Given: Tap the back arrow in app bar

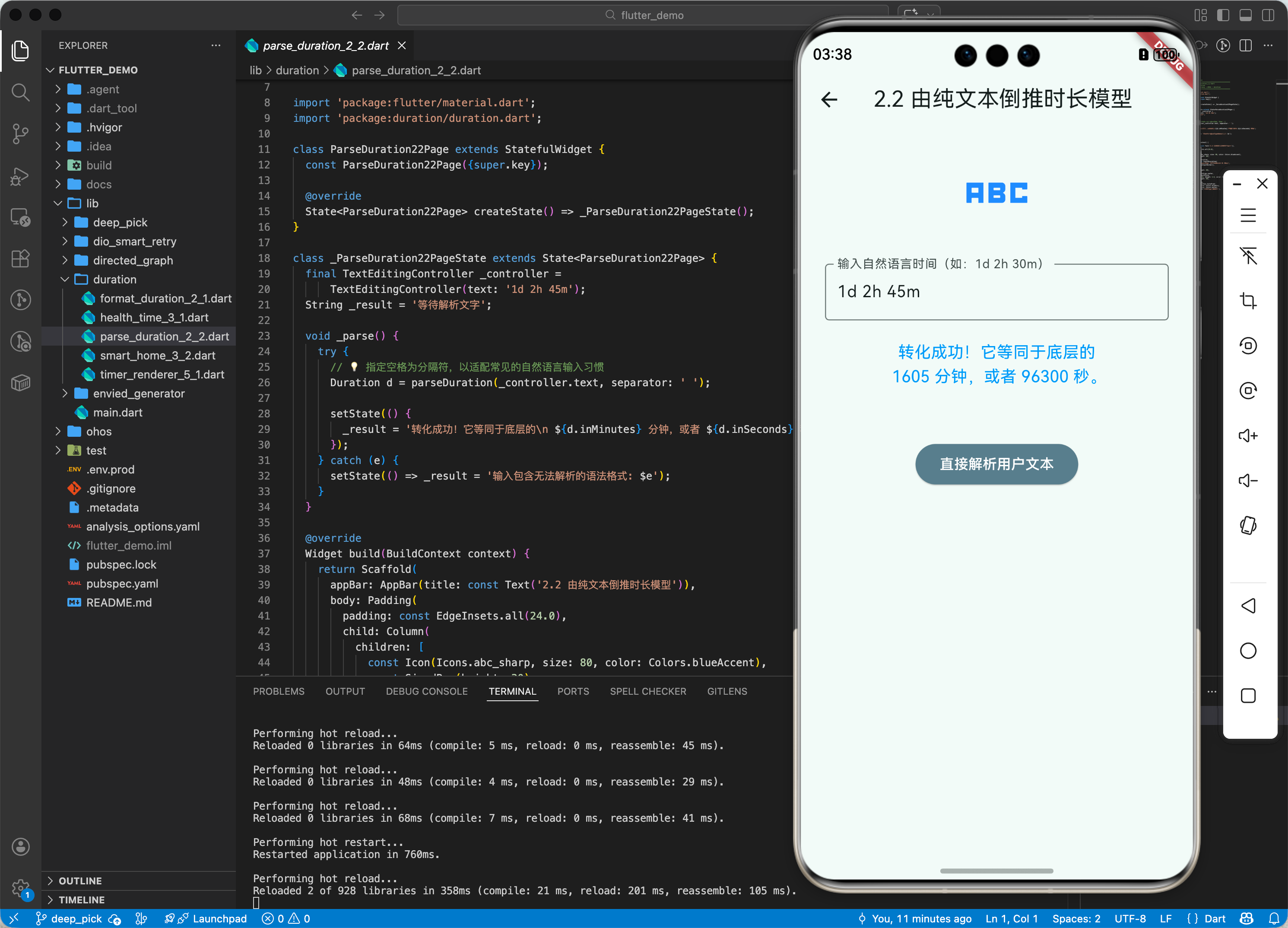Looking at the screenshot, I should point(829,99).
